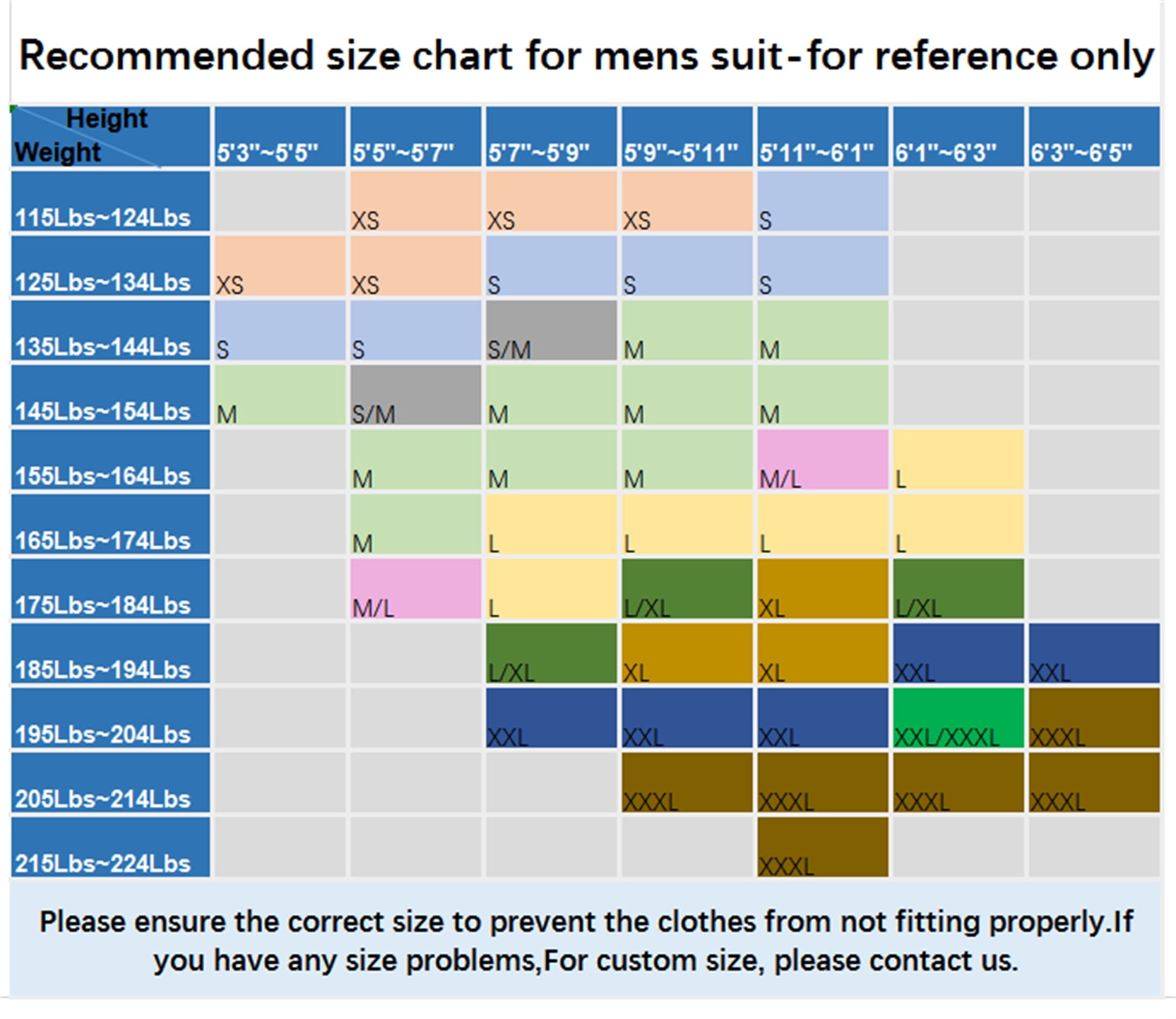Image resolution: width=1176 pixels, height=1019 pixels.
Task: Click the bright green XXL/XXXL cell
Action: 958,717
